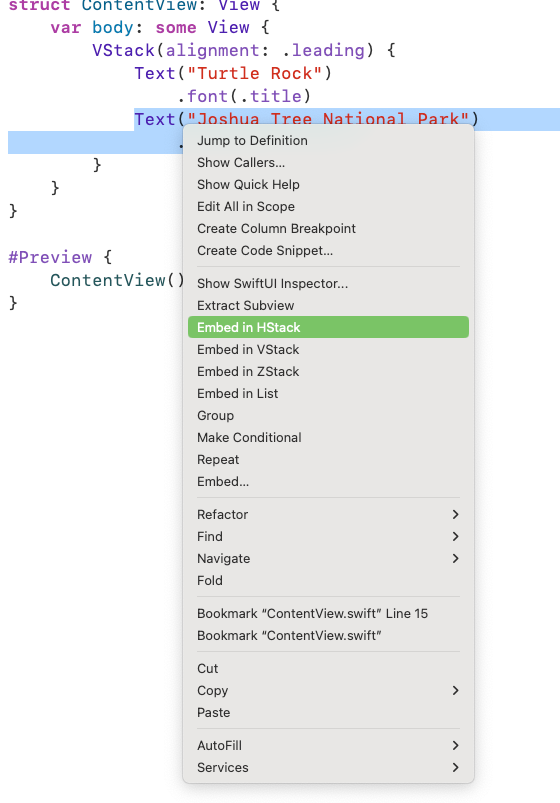Click "Joshua Tree National Park" code text

pos(328,119)
